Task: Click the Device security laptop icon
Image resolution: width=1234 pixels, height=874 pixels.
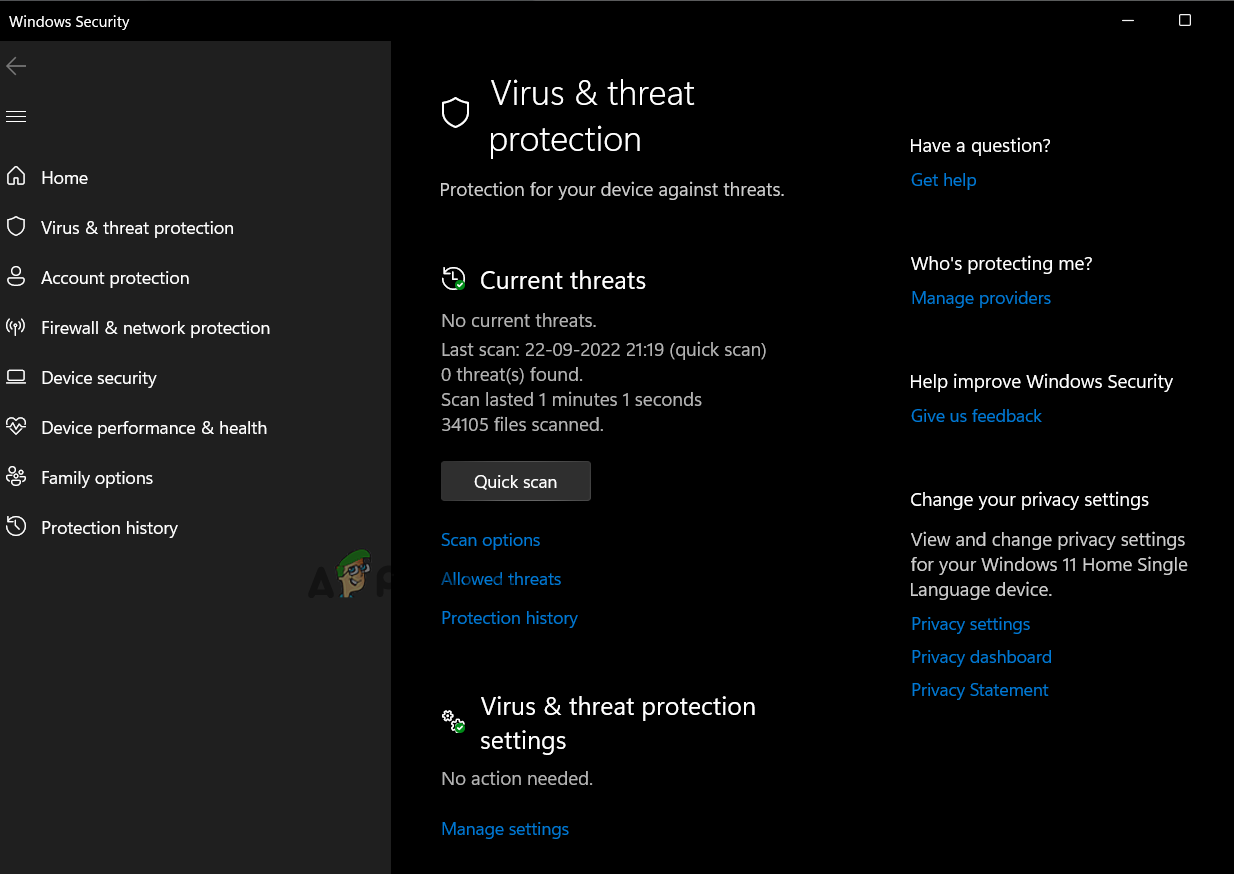Action: [x=16, y=377]
